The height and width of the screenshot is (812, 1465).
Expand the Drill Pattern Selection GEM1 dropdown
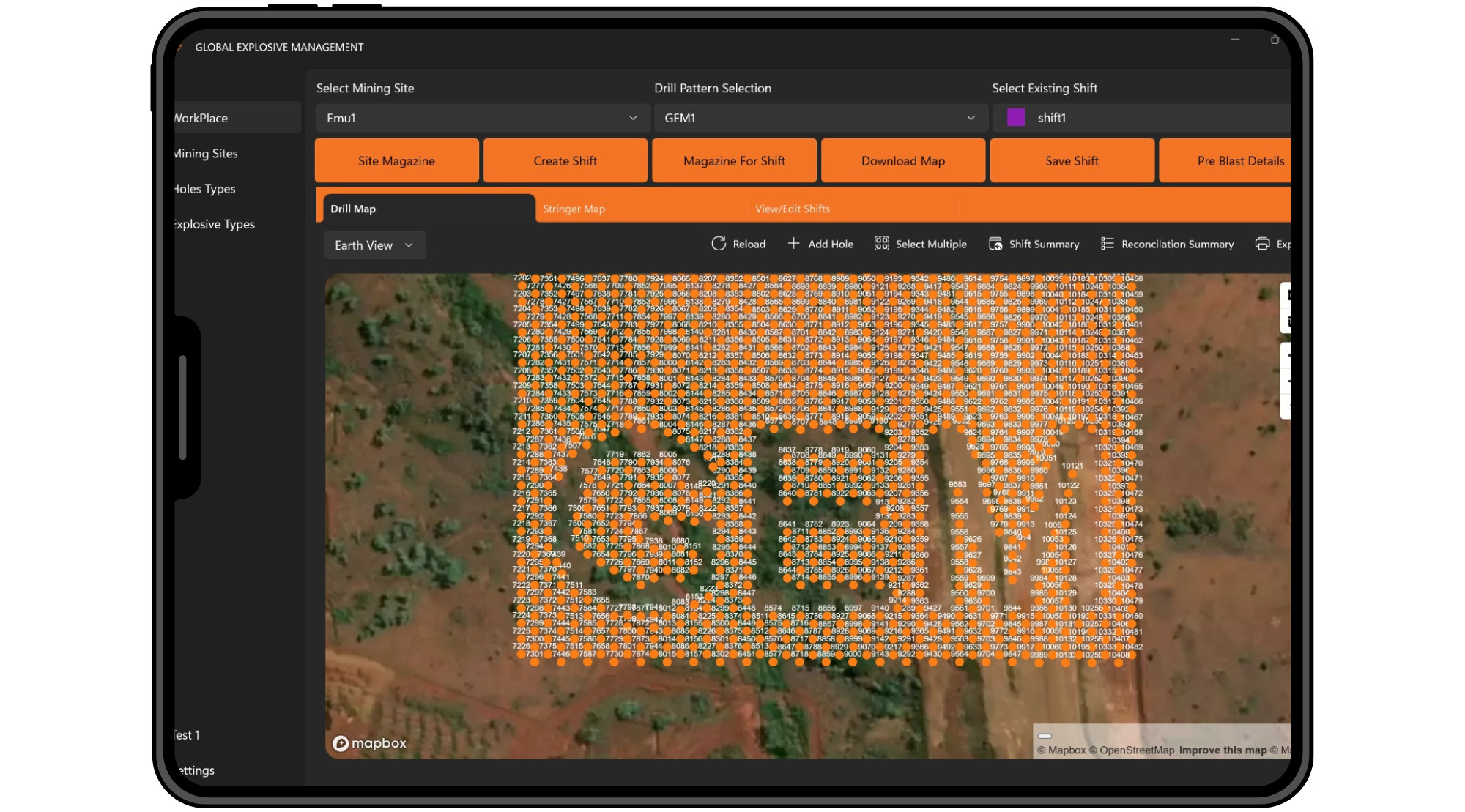[820, 117]
